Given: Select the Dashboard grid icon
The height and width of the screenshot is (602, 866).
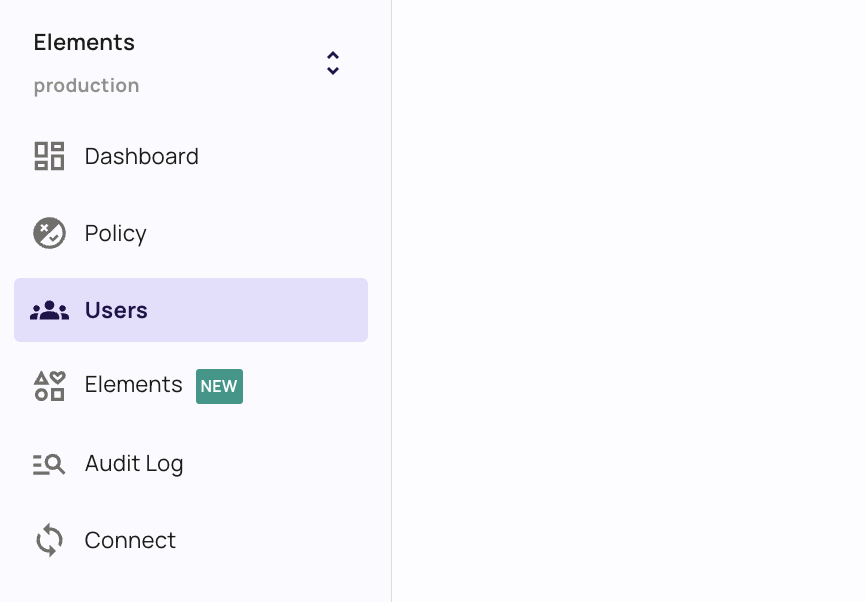Looking at the screenshot, I should pos(48,156).
